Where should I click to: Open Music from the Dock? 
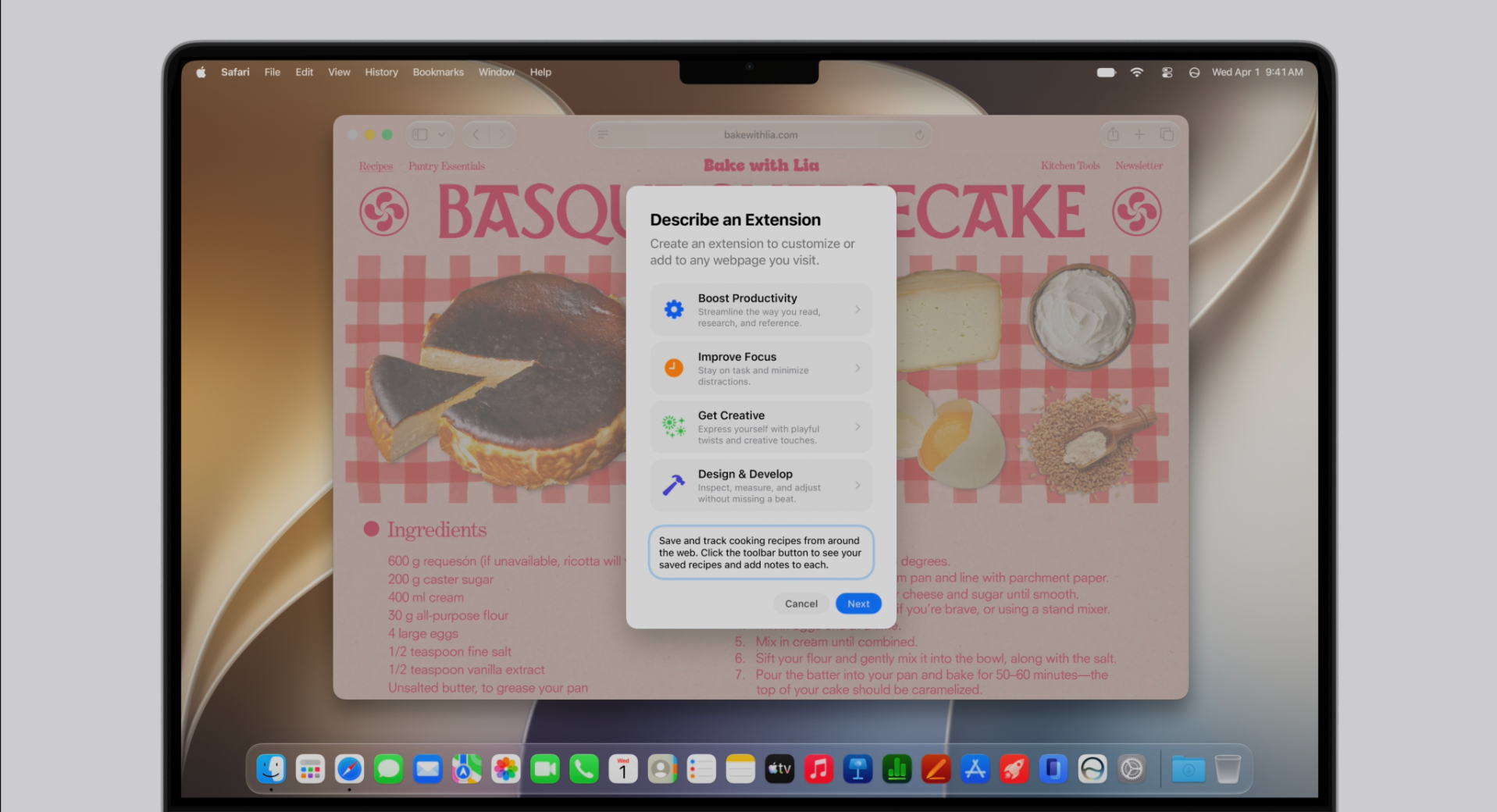click(x=818, y=770)
